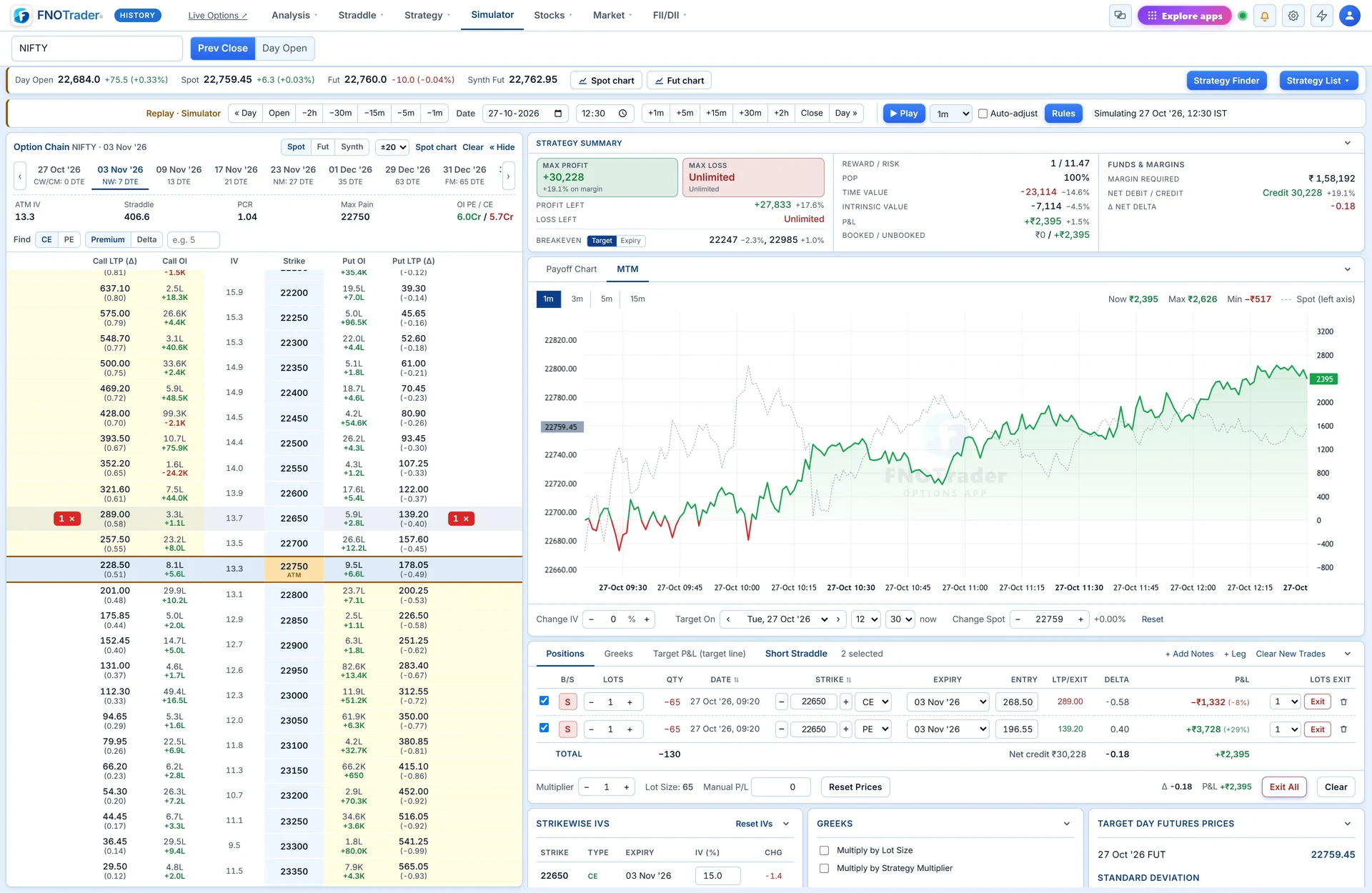Remove the red put-side position badge at 22650
Viewport: 1372px width, 893px height.
click(x=461, y=519)
